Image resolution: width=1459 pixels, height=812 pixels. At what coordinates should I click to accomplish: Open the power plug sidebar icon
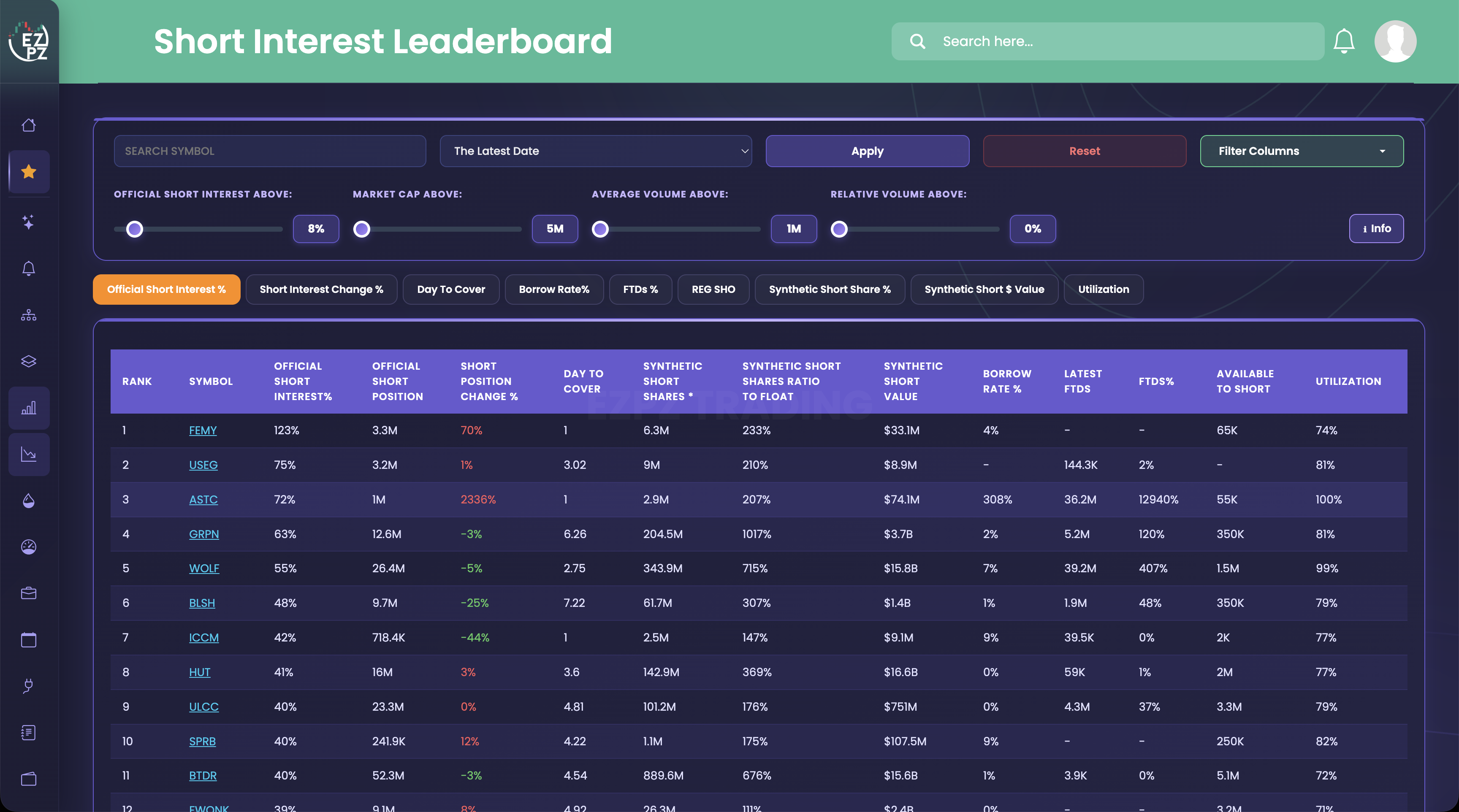point(28,686)
